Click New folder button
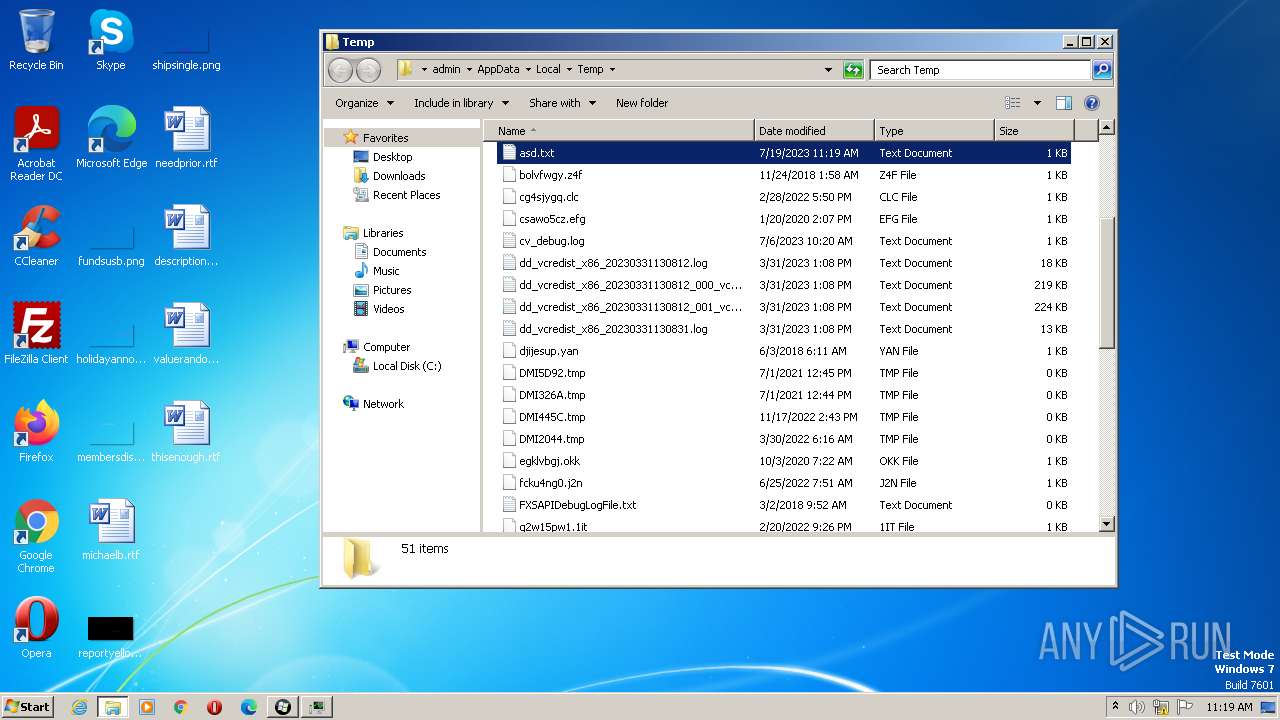Viewport: 1280px width, 720px height. 642,103
